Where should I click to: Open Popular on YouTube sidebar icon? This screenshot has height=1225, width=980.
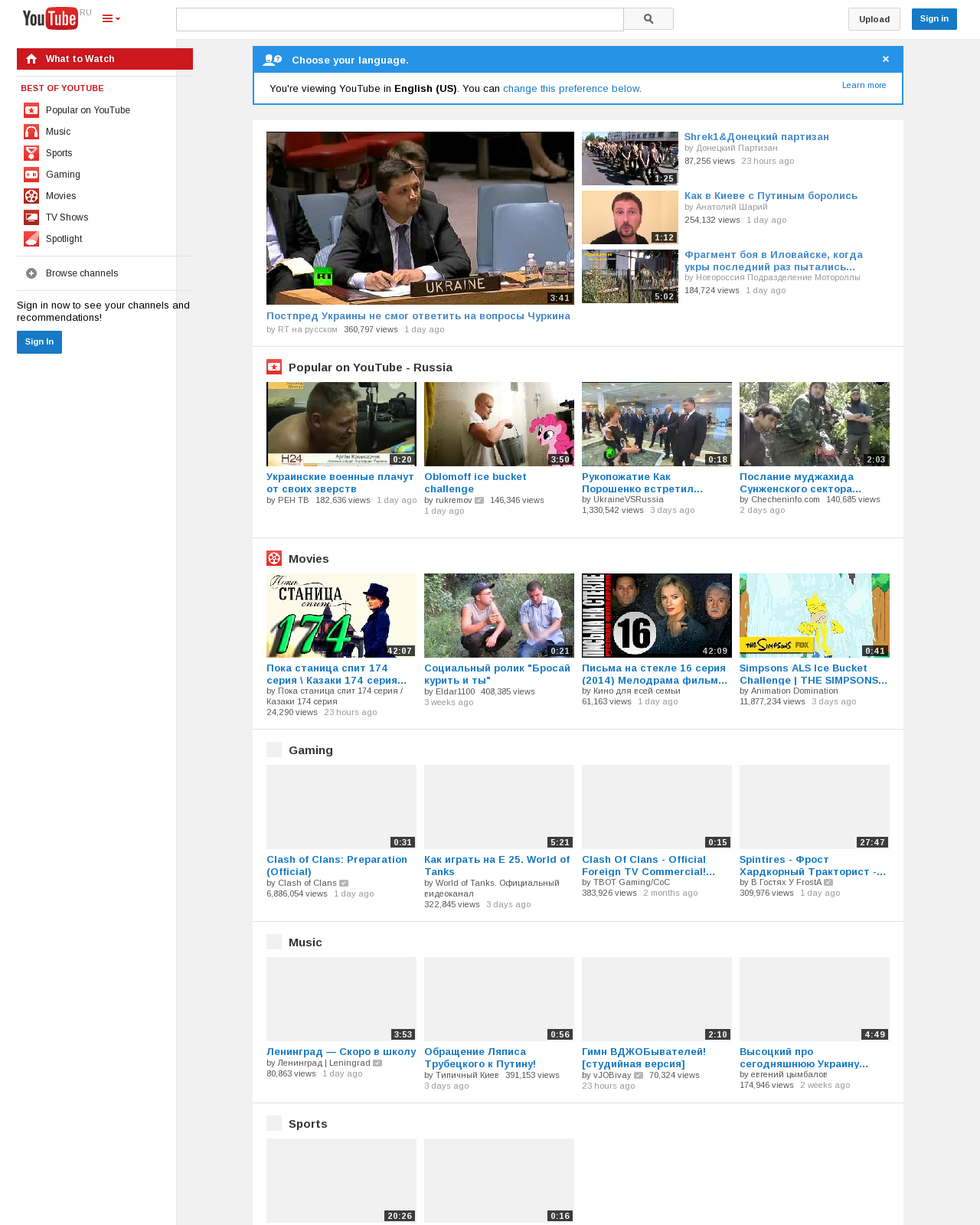point(31,110)
